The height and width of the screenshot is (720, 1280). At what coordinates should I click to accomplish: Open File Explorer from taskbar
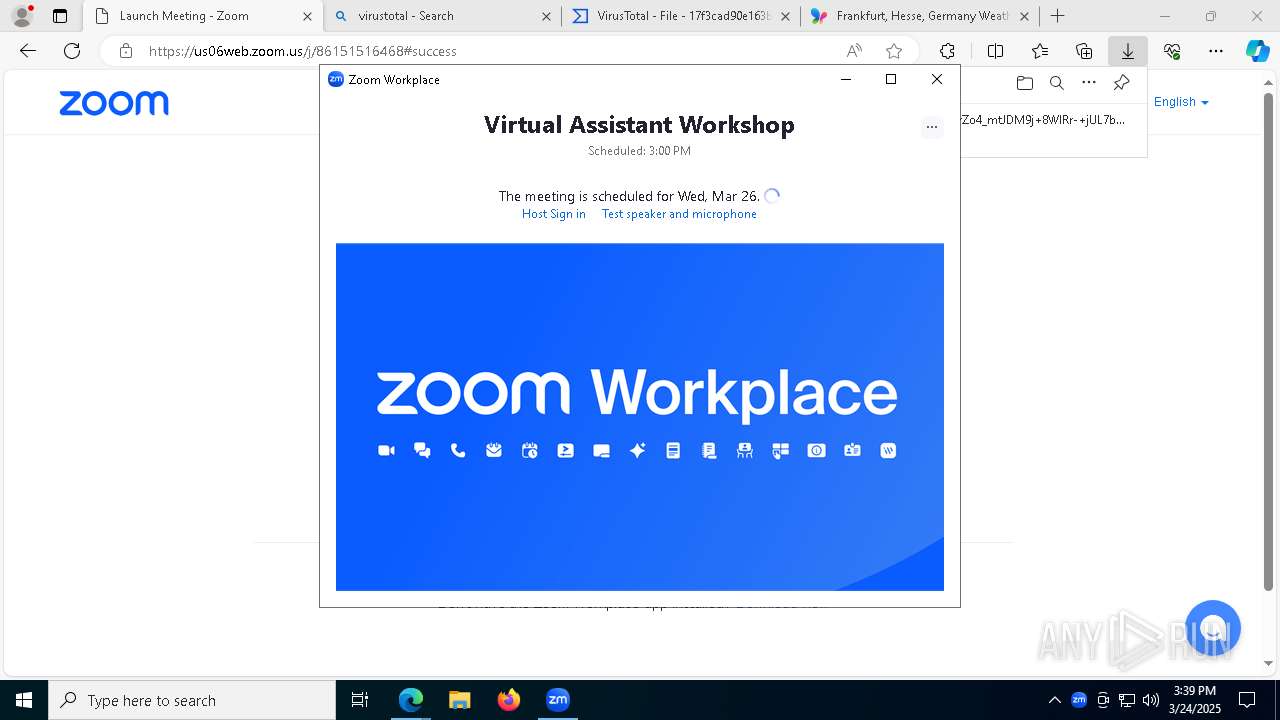459,700
